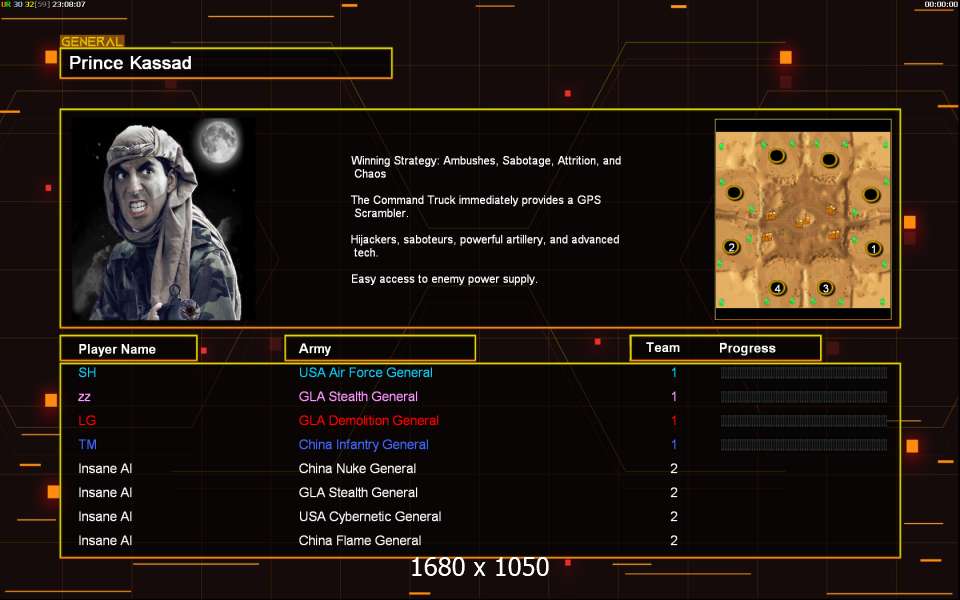960x600 pixels.
Task: Click the Player Name column header
Action: pos(129,348)
